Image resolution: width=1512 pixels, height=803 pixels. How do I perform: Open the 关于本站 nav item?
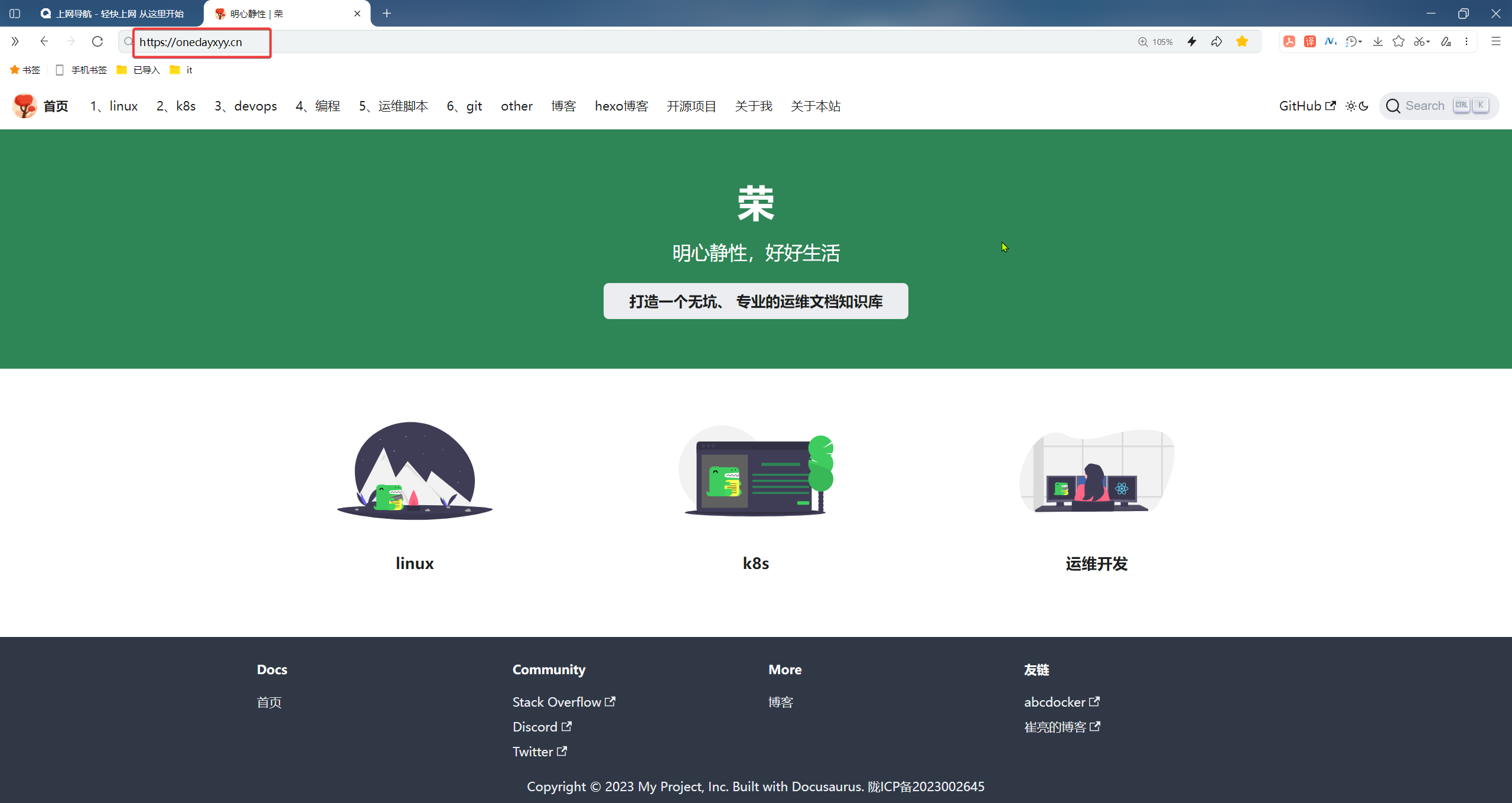[816, 106]
